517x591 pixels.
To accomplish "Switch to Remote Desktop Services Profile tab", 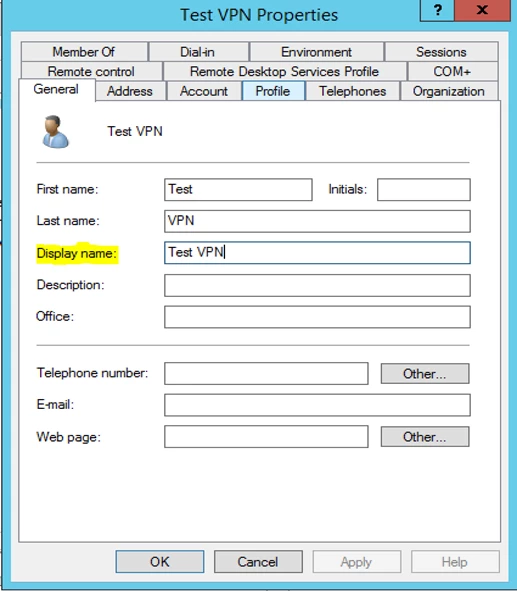I will [284, 71].
